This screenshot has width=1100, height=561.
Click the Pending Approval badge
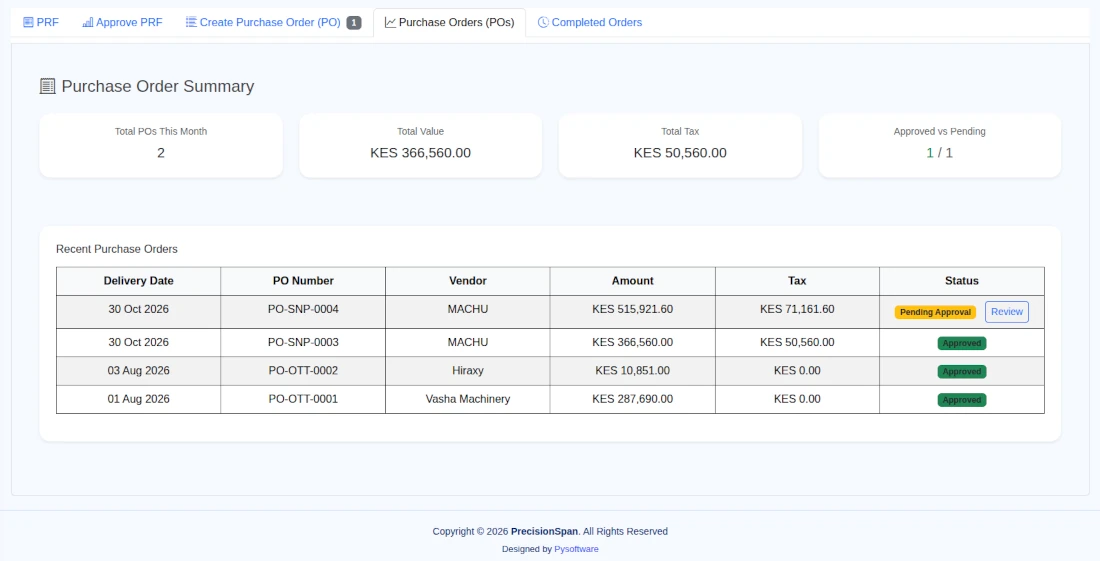click(x=935, y=312)
